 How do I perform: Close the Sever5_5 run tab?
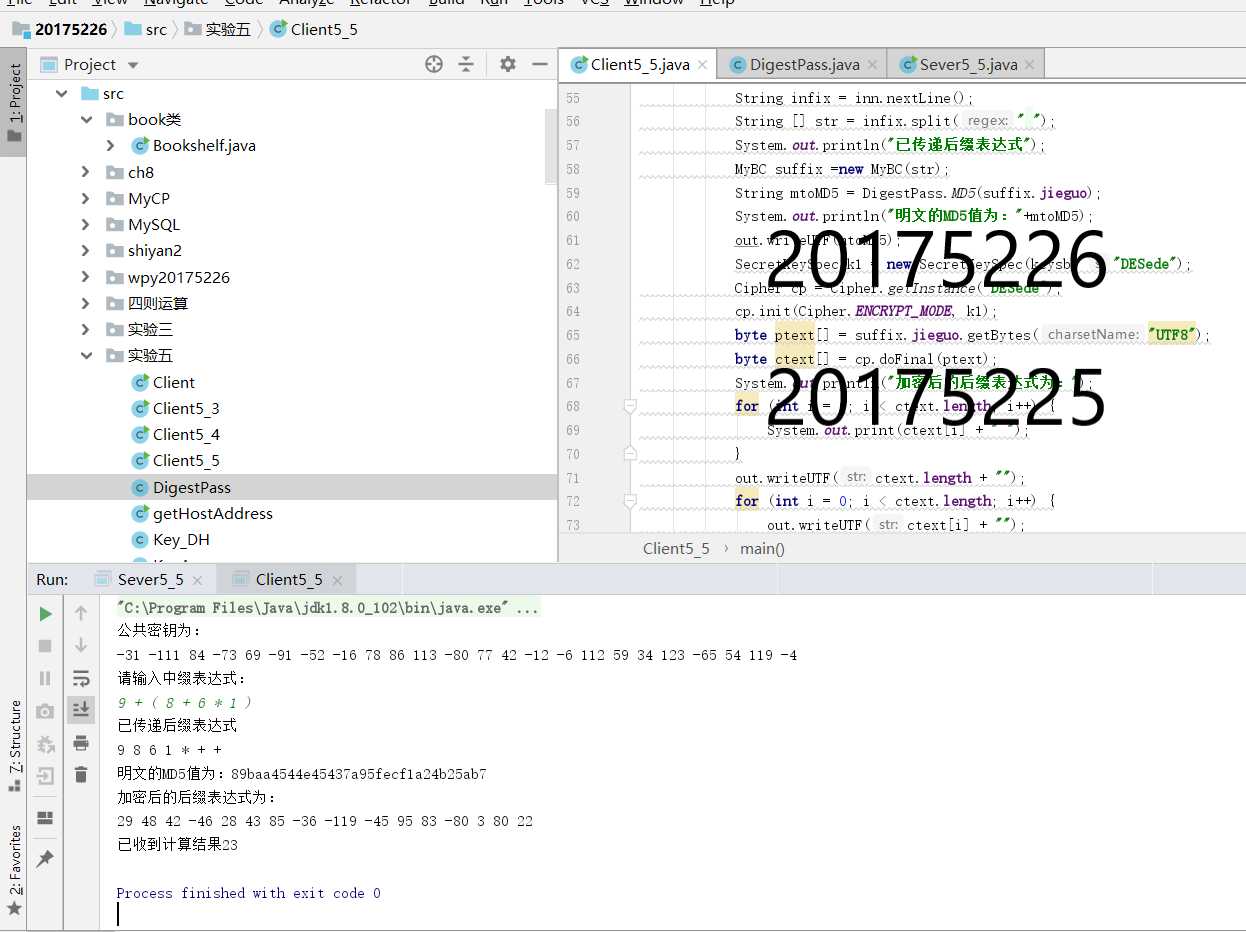pyautogui.click(x=199, y=580)
